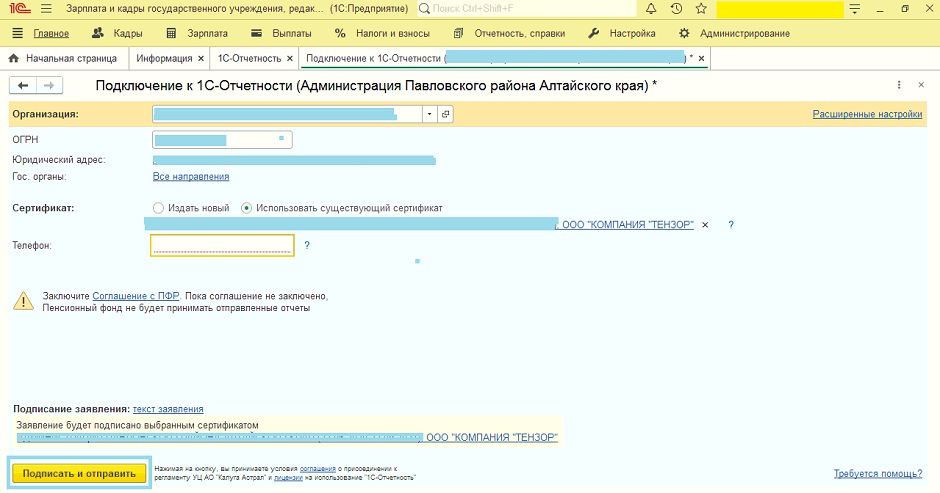Viewport: 940px width, 493px height.
Task: Open Кадры menu section
Action: [x=128, y=34]
